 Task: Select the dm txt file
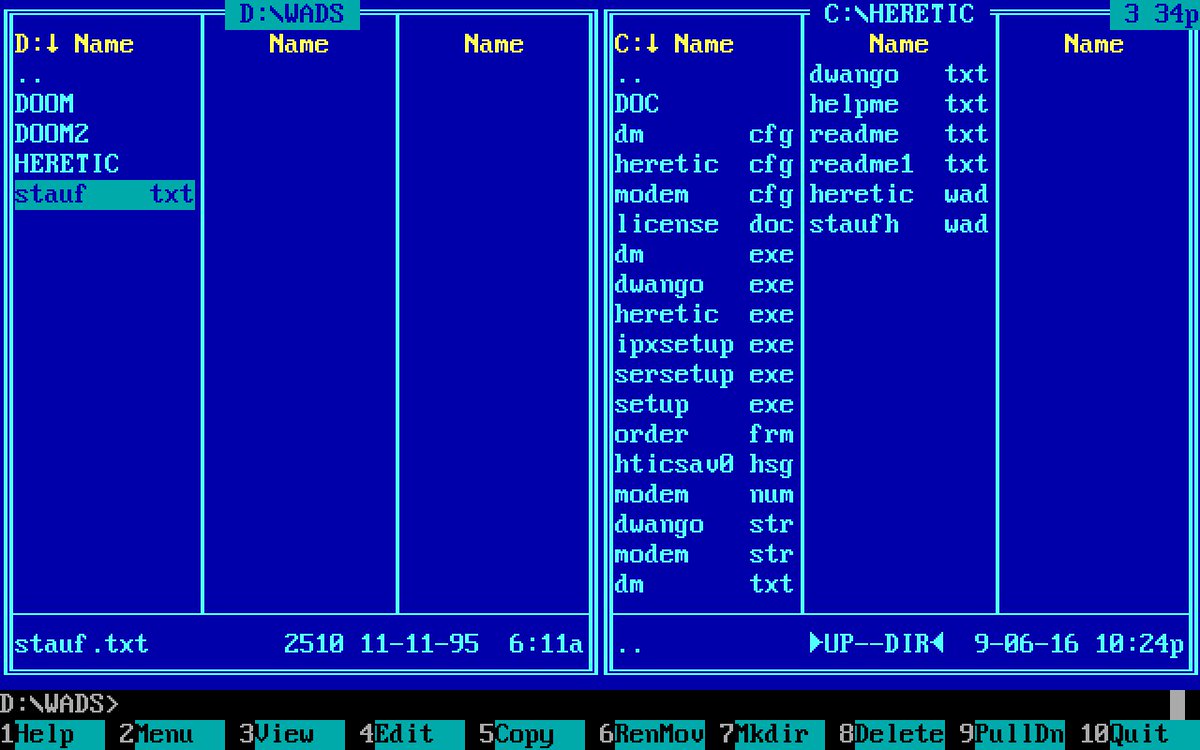click(704, 584)
